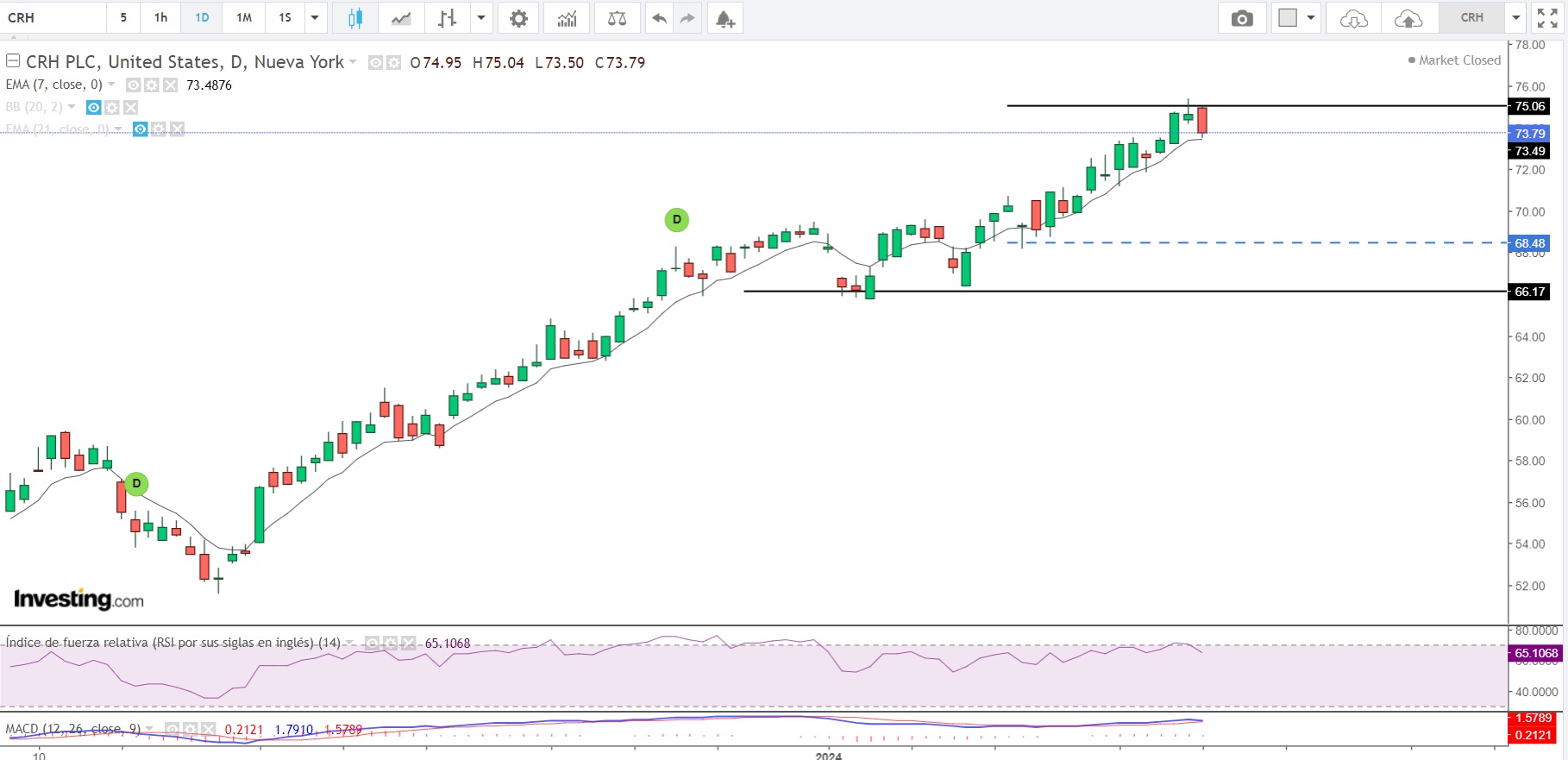Image resolution: width=1568 pixels, height=760 pixels.
Task: Open settings gear for the MACD indicator
Action: 191,730
